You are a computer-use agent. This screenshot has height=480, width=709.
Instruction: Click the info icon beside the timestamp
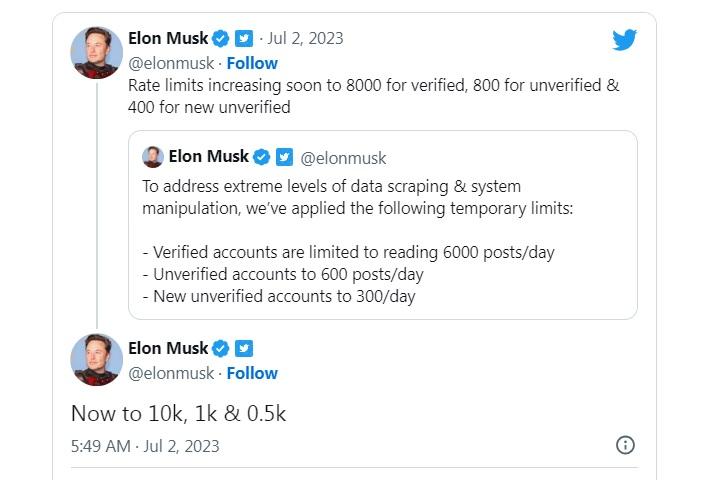point(625,445)
